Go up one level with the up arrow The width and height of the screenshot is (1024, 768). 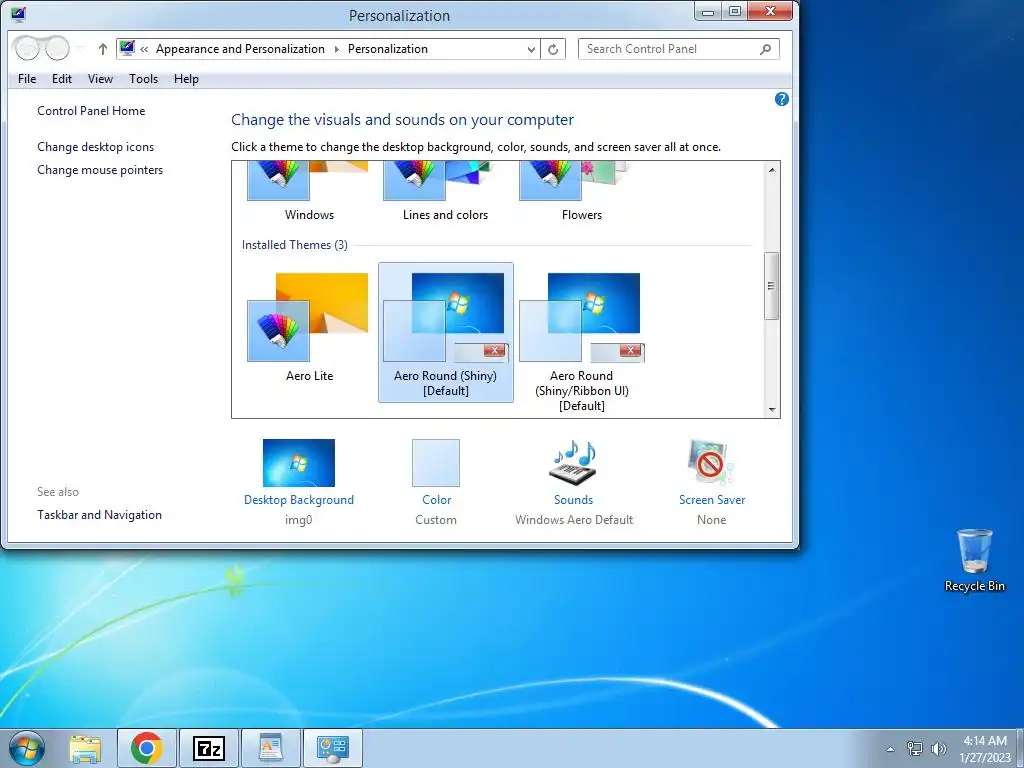coord(103,49)
